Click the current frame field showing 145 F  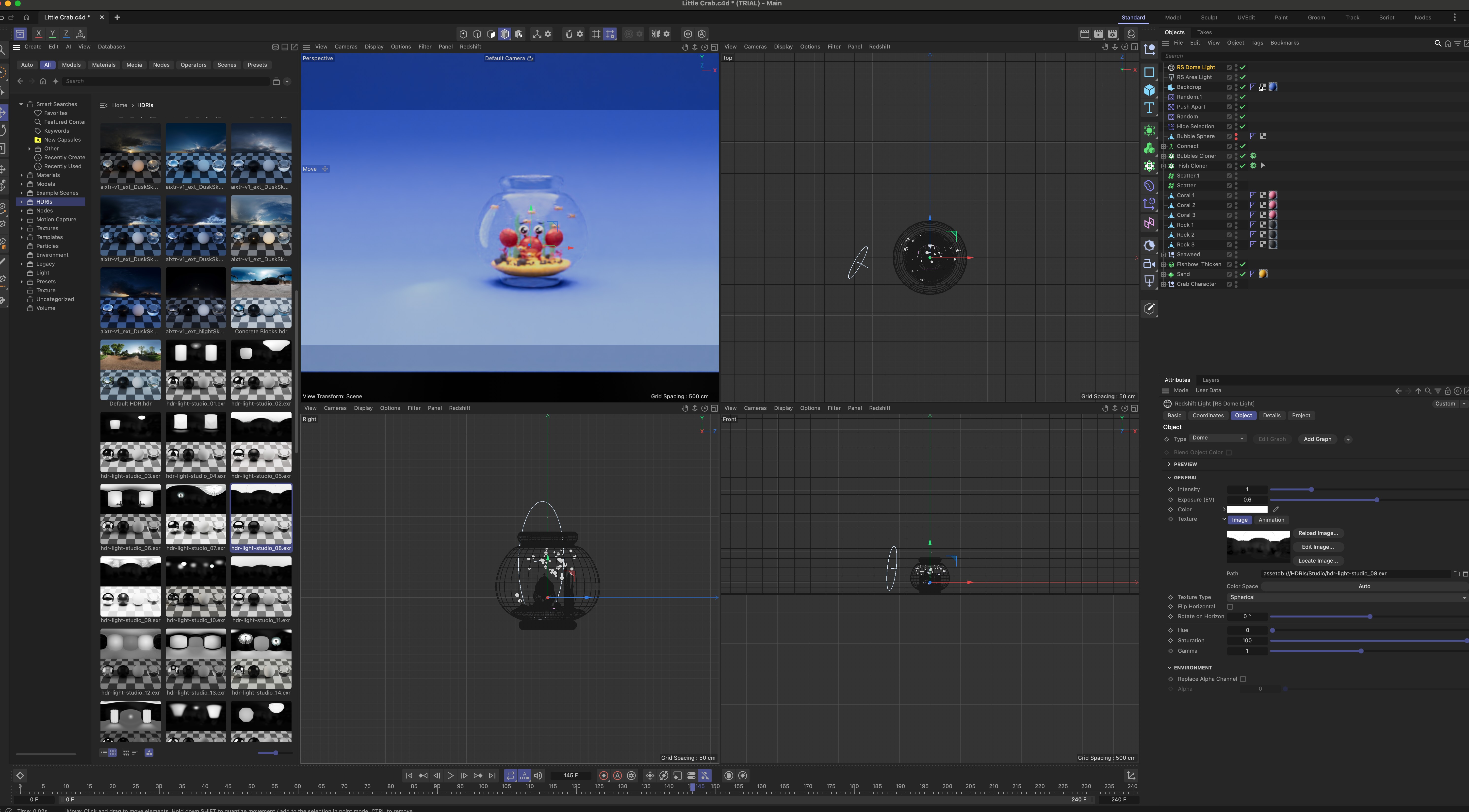570,776
